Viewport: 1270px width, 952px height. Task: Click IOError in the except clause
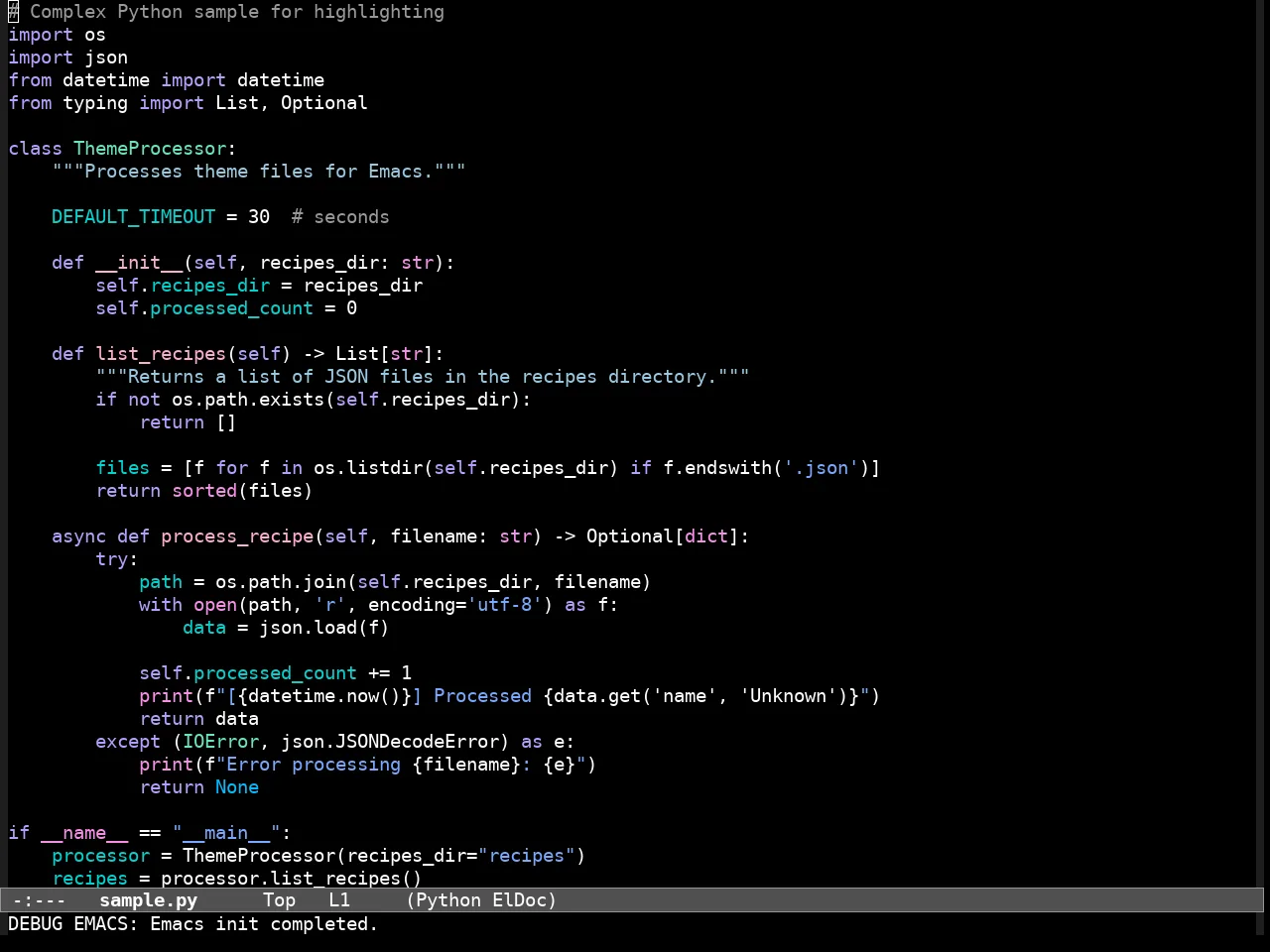point(220,742)
